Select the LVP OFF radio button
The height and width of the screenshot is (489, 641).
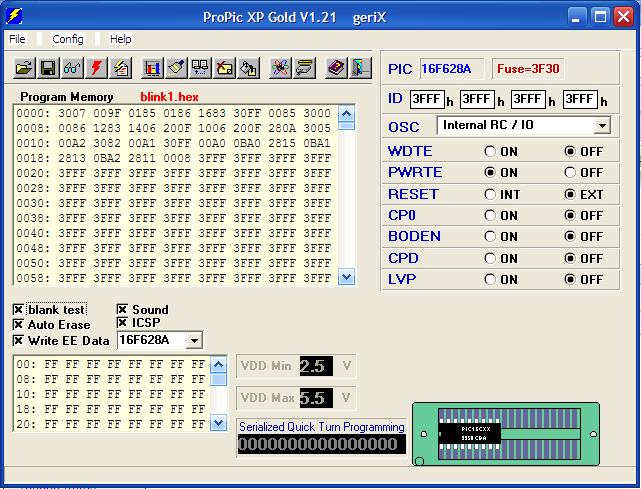[x=570, y=280]
